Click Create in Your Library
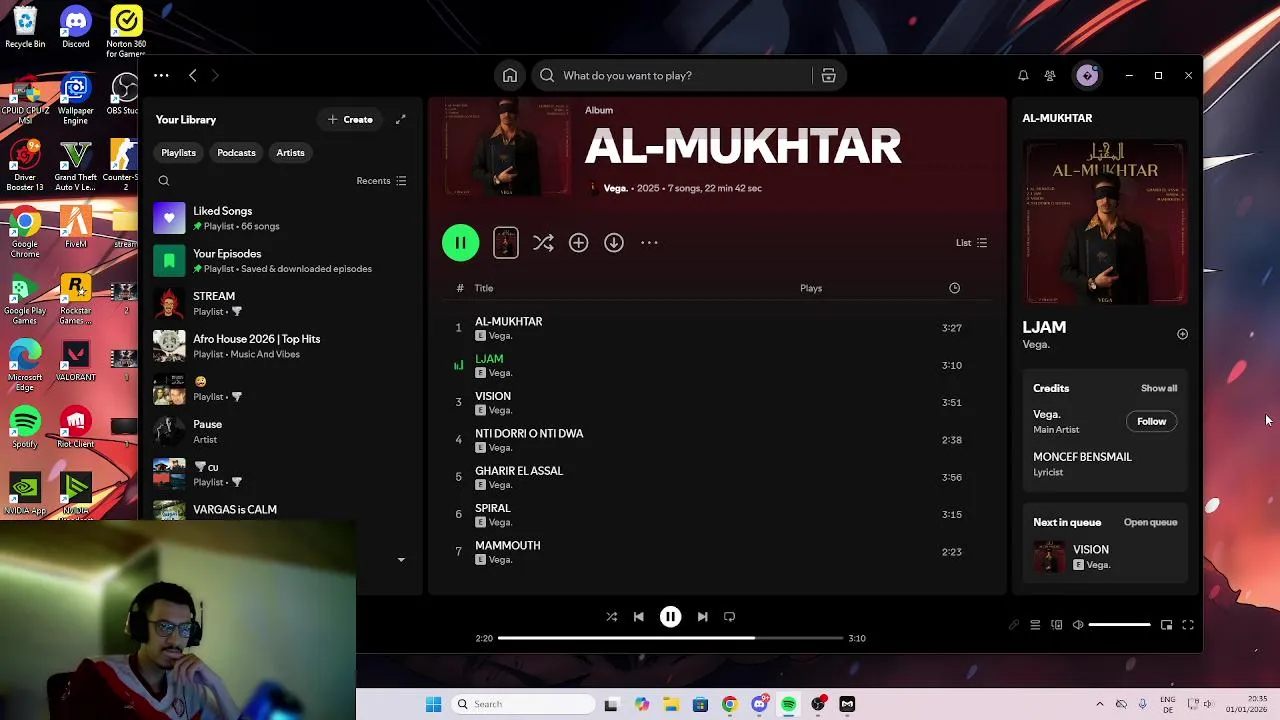 [x=349, y=119]
